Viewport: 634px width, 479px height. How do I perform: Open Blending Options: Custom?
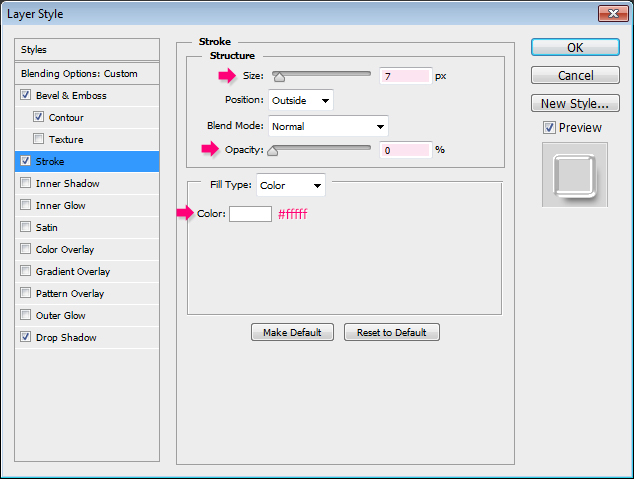click(x=87, y=74)
